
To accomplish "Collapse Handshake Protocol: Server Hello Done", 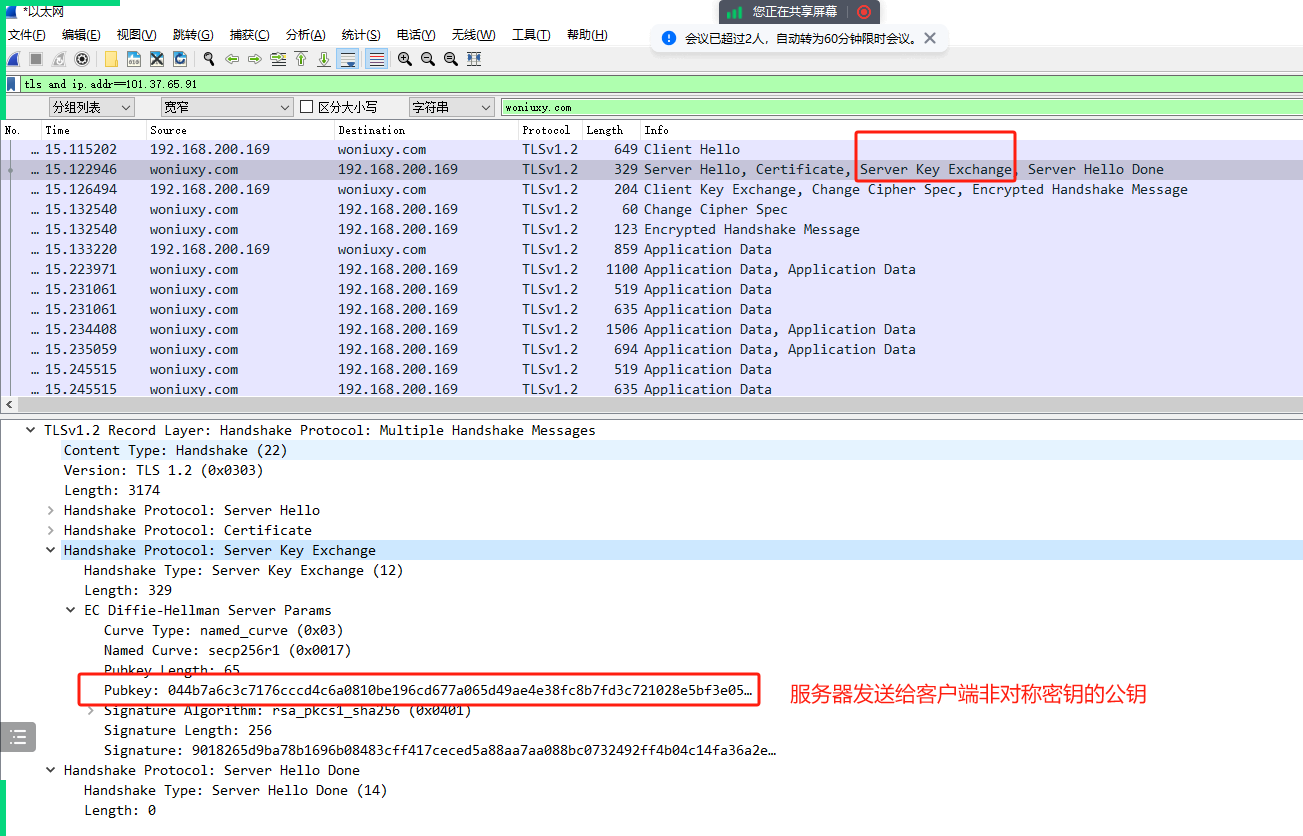I will (51, 770).
